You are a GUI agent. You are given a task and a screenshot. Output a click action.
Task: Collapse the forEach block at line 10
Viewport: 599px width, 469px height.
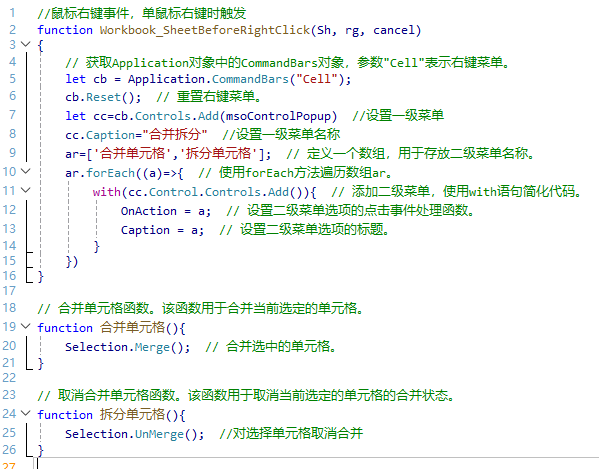click(x=26, y=171)
